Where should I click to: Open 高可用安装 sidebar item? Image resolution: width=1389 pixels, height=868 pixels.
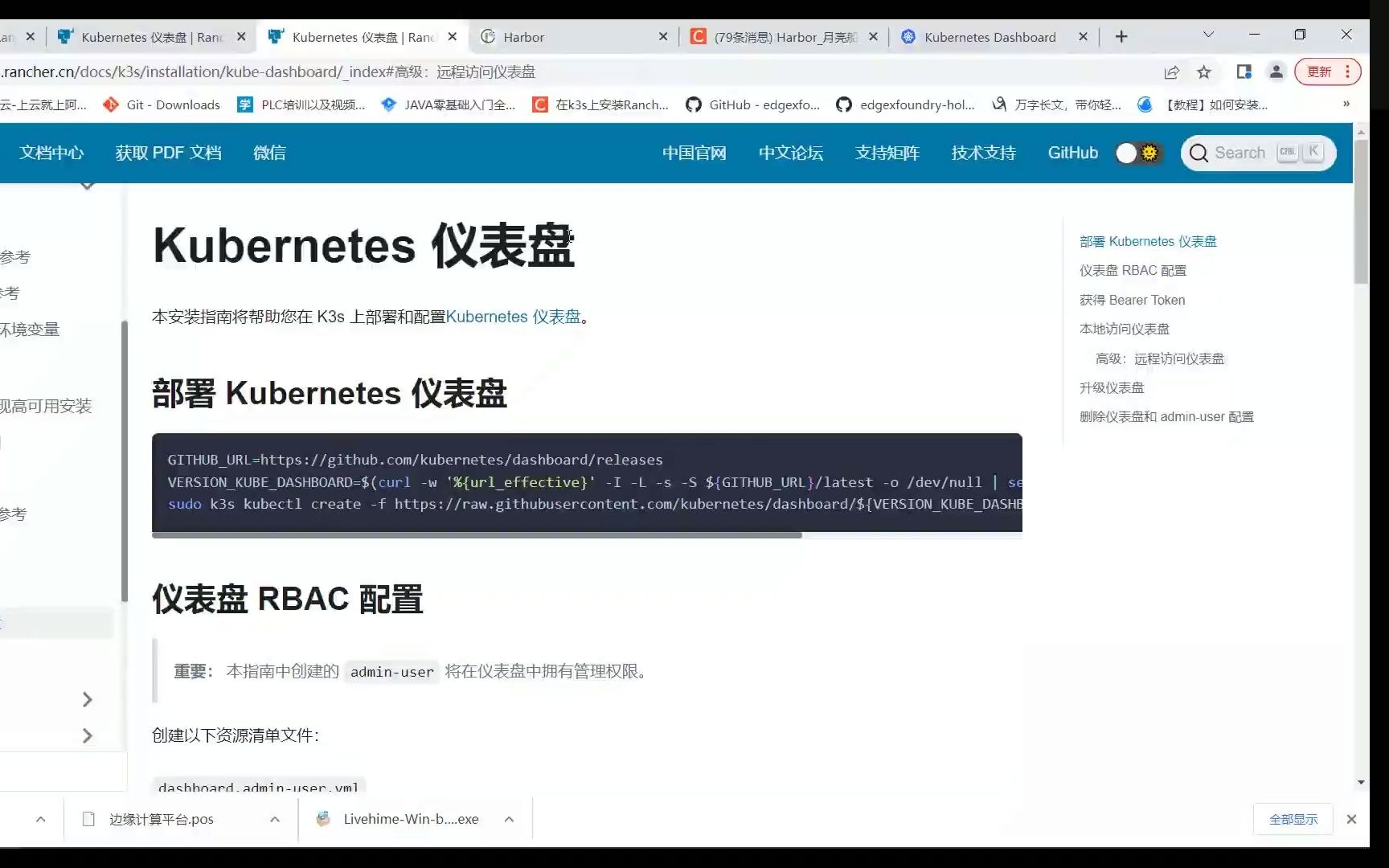pyautogui.click(x=46, y=406)
